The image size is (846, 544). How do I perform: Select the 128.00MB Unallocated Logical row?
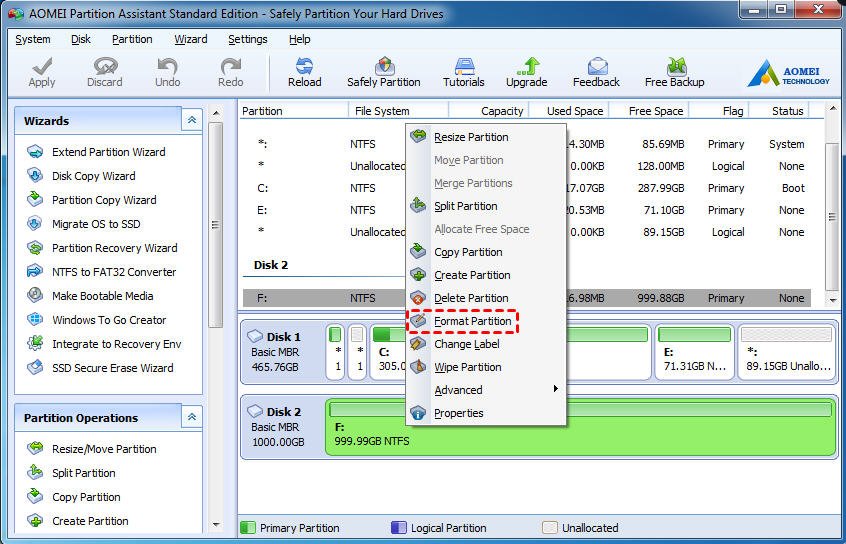526,166
